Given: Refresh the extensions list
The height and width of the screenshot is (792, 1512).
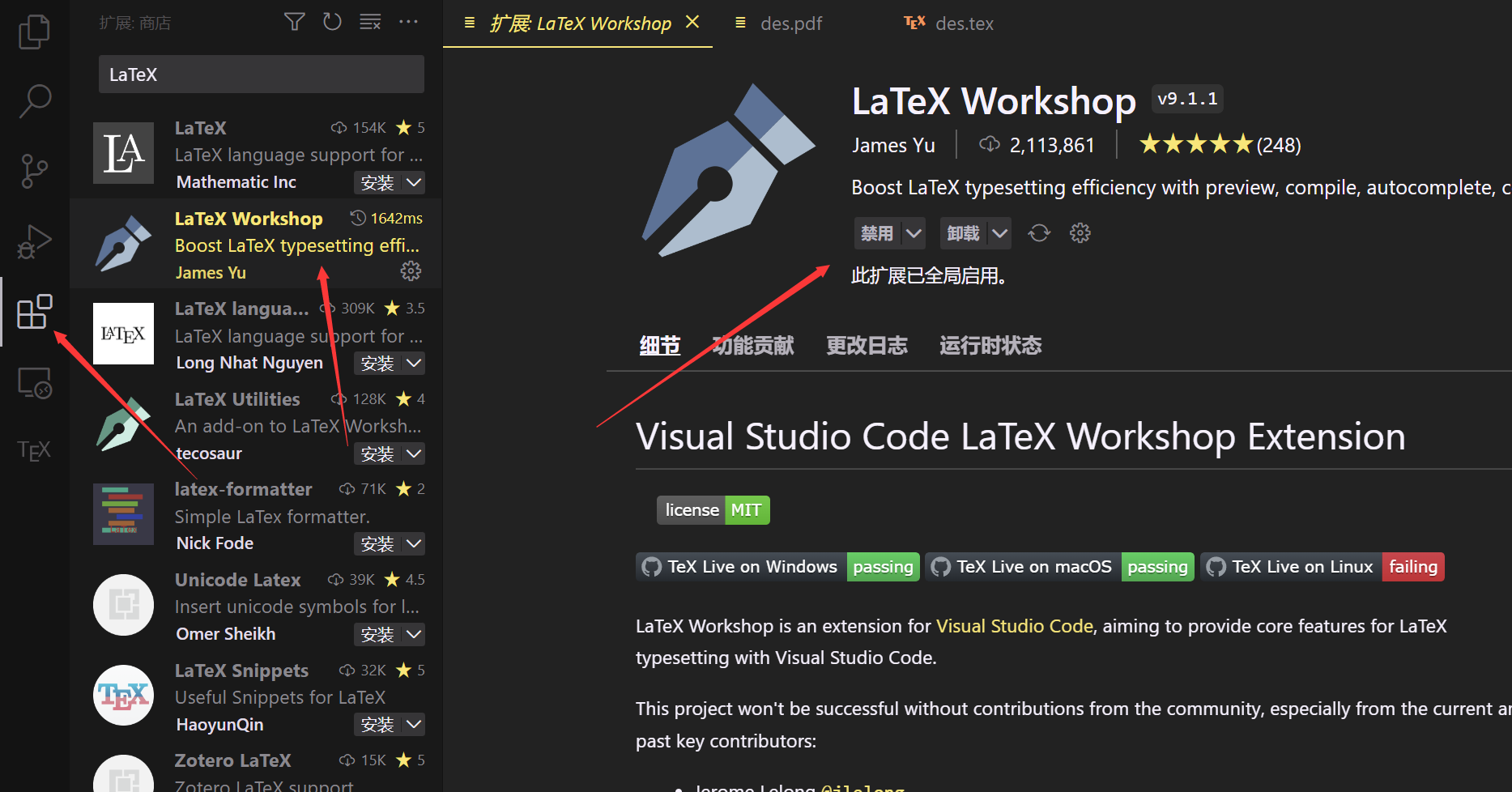Looking at the screenshot, I should pyautogui.click(x=332, y=22).
